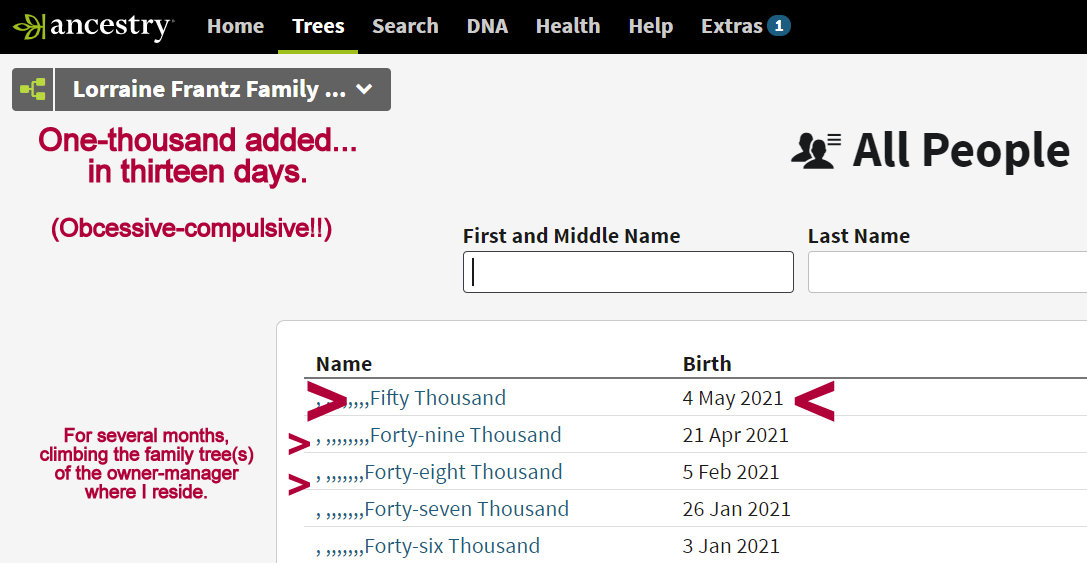Open the Help menu

tap(651, 26)
